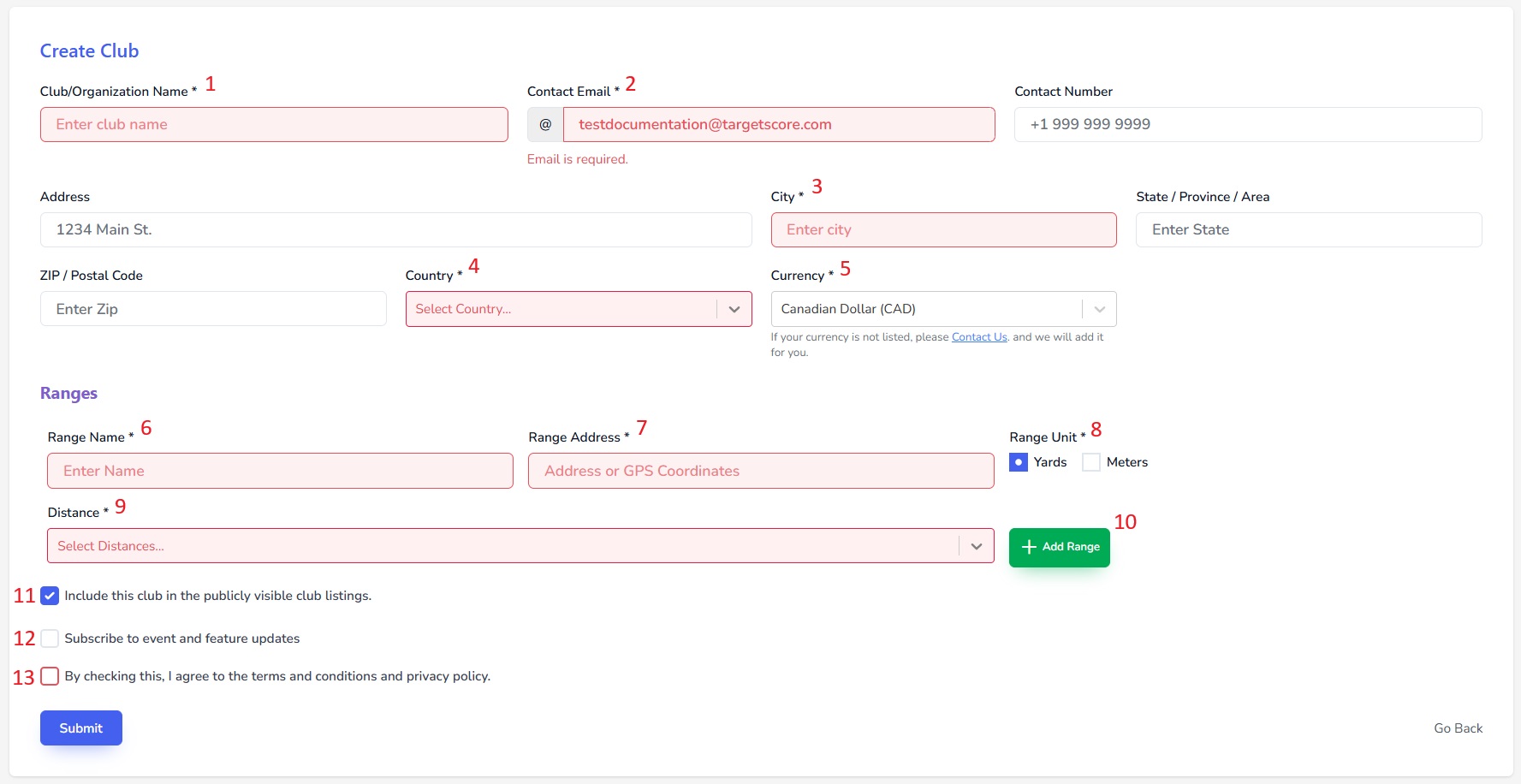
Task: Select the Yards range unit
Action: pyautogui.click(x=1019, y=462)
